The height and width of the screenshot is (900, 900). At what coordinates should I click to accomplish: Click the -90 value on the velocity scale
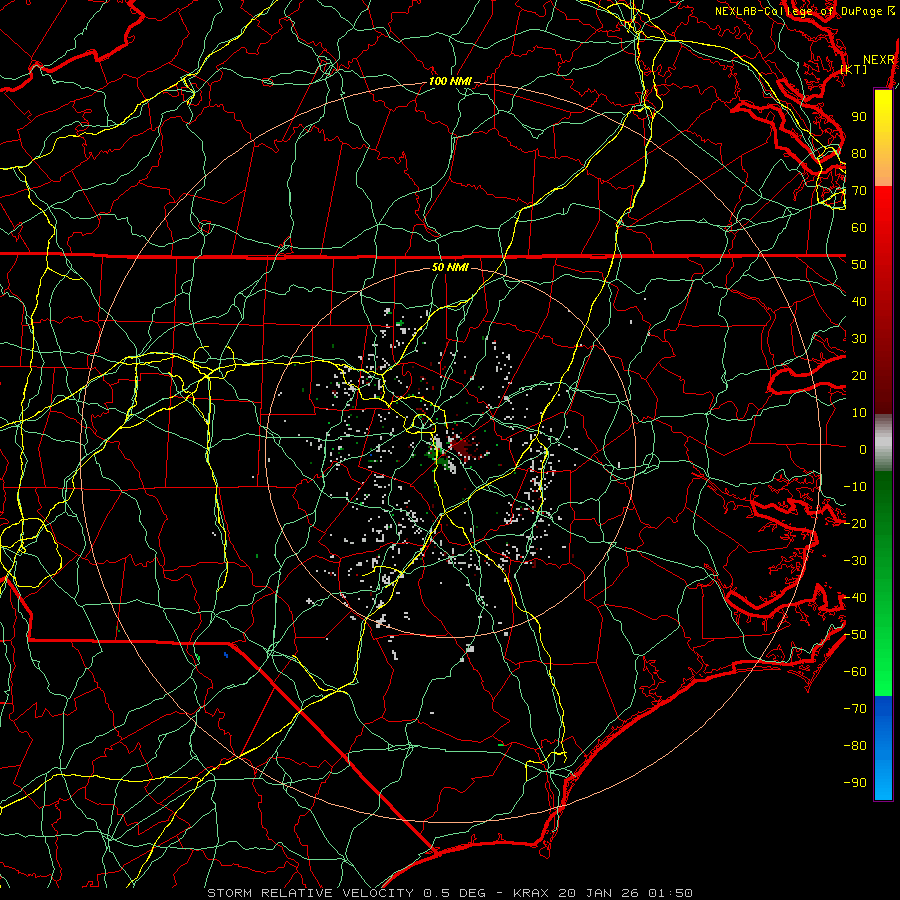pos(855,783)
